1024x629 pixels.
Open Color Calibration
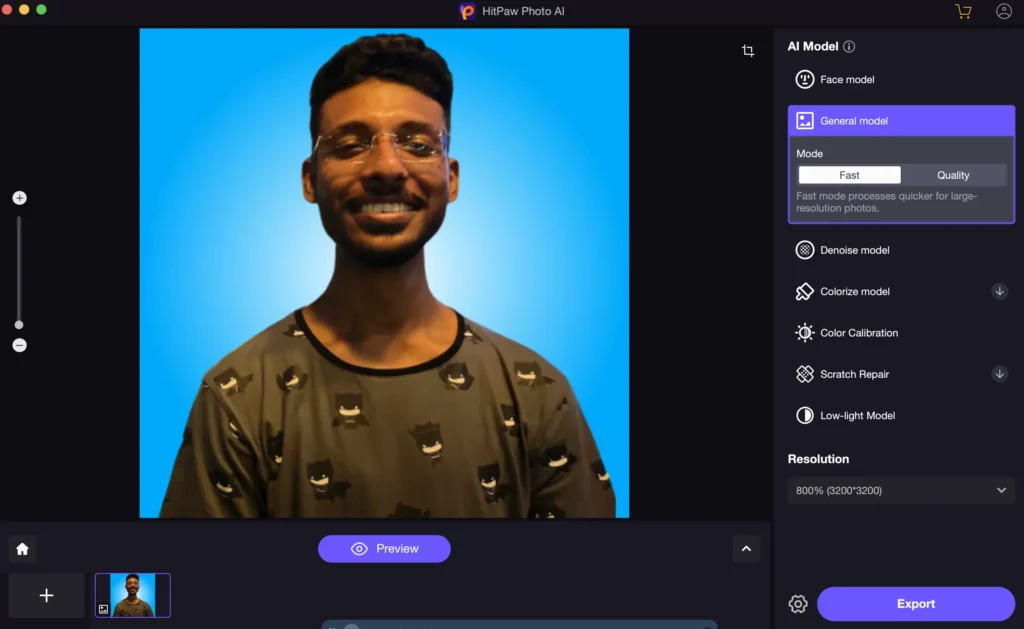[x=858, y=332]
